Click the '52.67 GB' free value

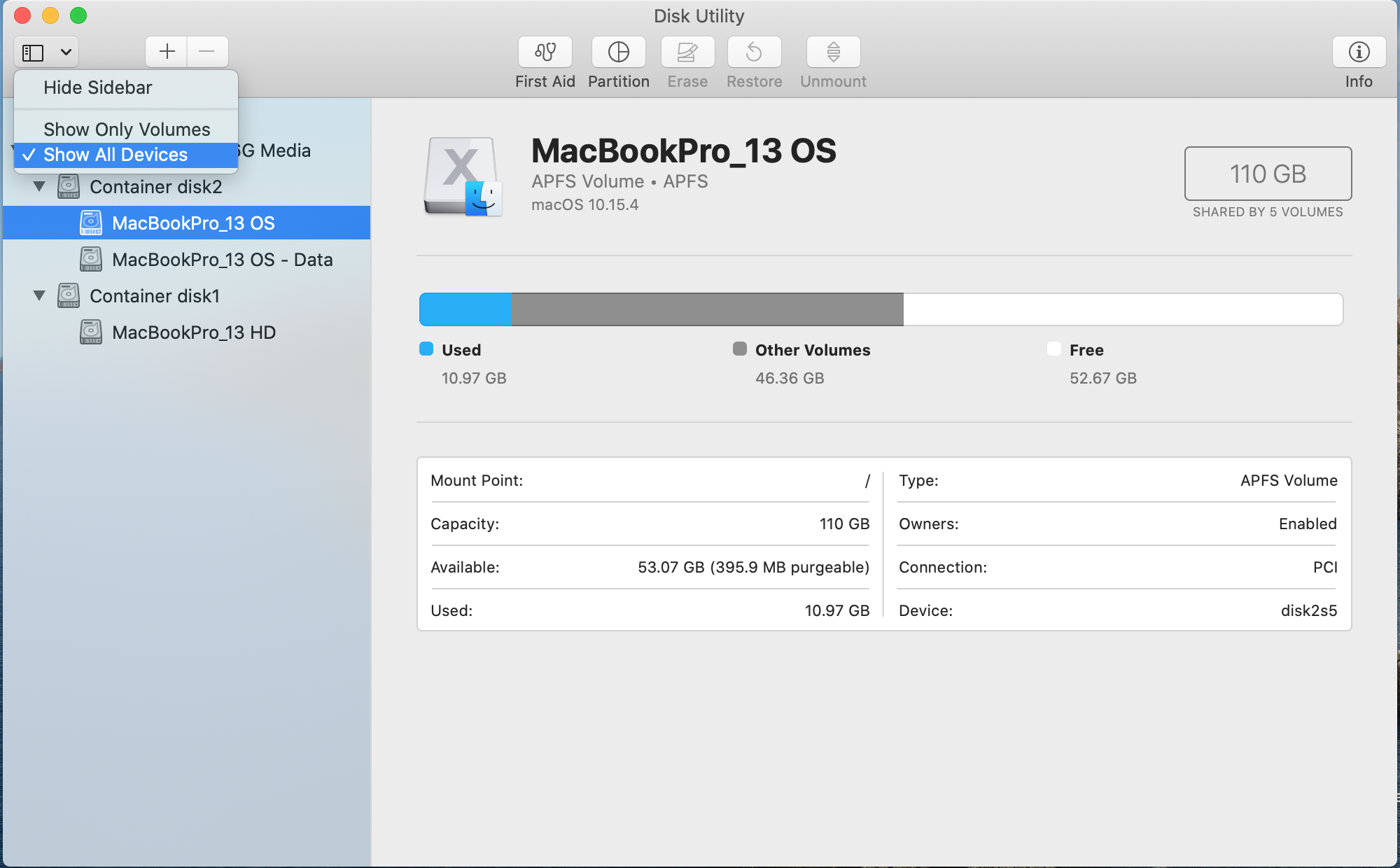pyautogui.click(x=1103, y=379)
